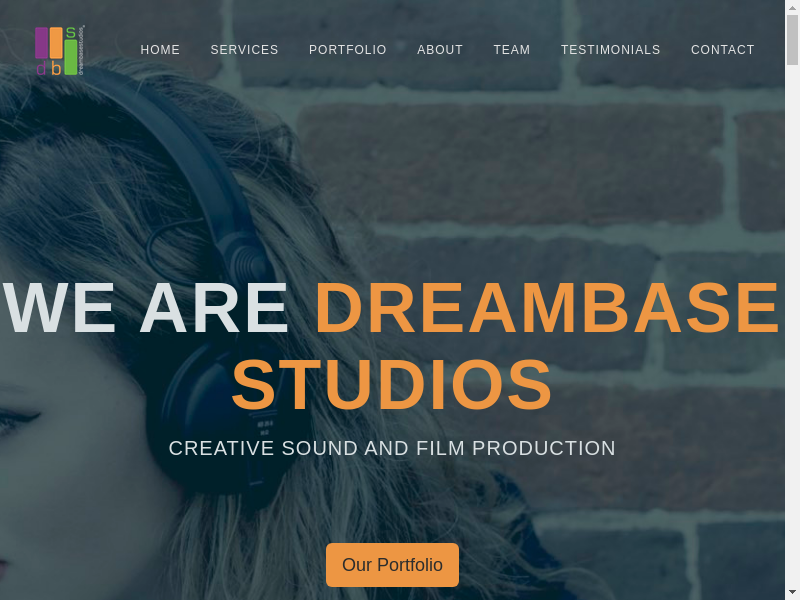Screen dimensions: 800x600
Task: Click the empty scrollbar track area
Action: point(792,327)
